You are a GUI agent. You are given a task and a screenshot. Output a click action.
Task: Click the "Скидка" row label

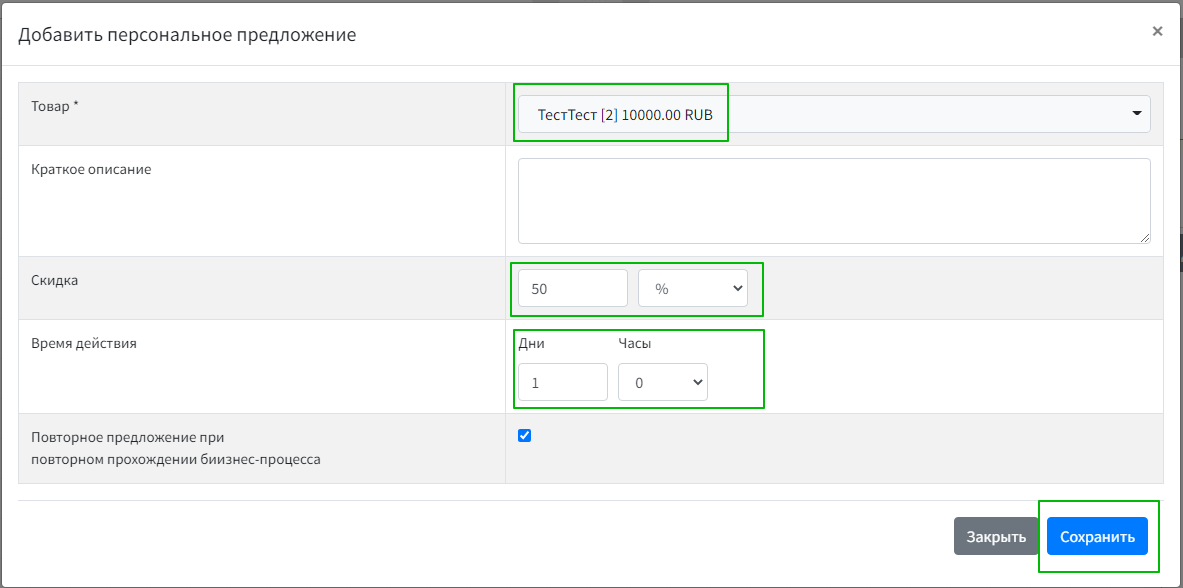55,280
